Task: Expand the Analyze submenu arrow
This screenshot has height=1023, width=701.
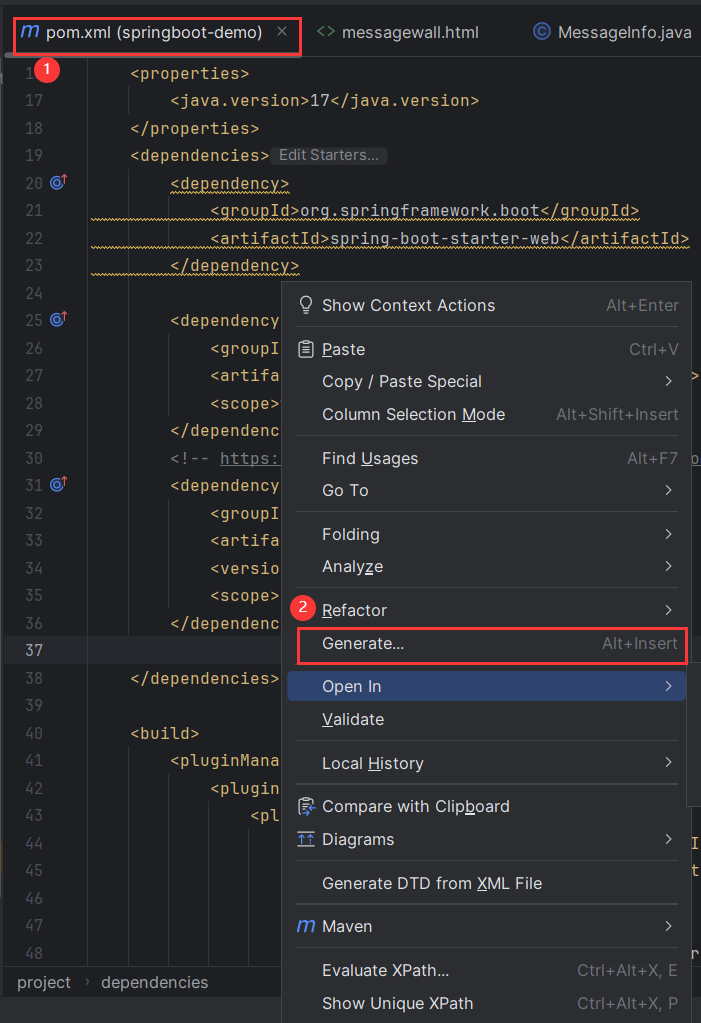Action: 668,566
